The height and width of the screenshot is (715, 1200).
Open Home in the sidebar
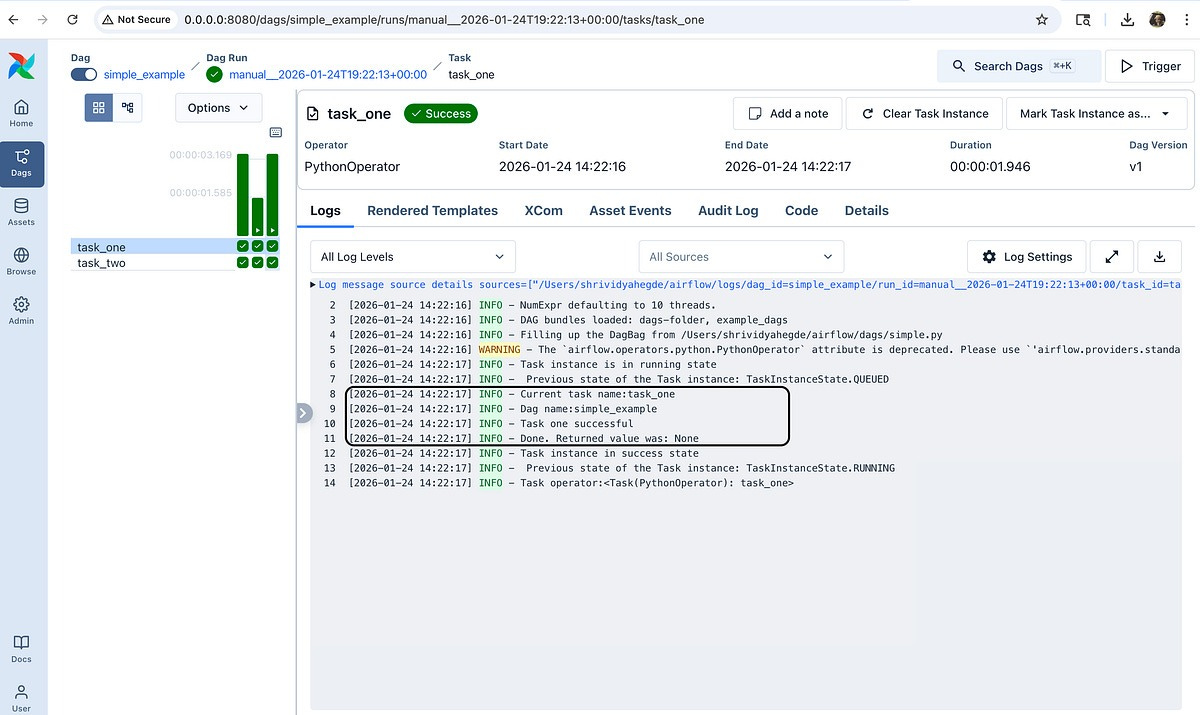point(21,114)
